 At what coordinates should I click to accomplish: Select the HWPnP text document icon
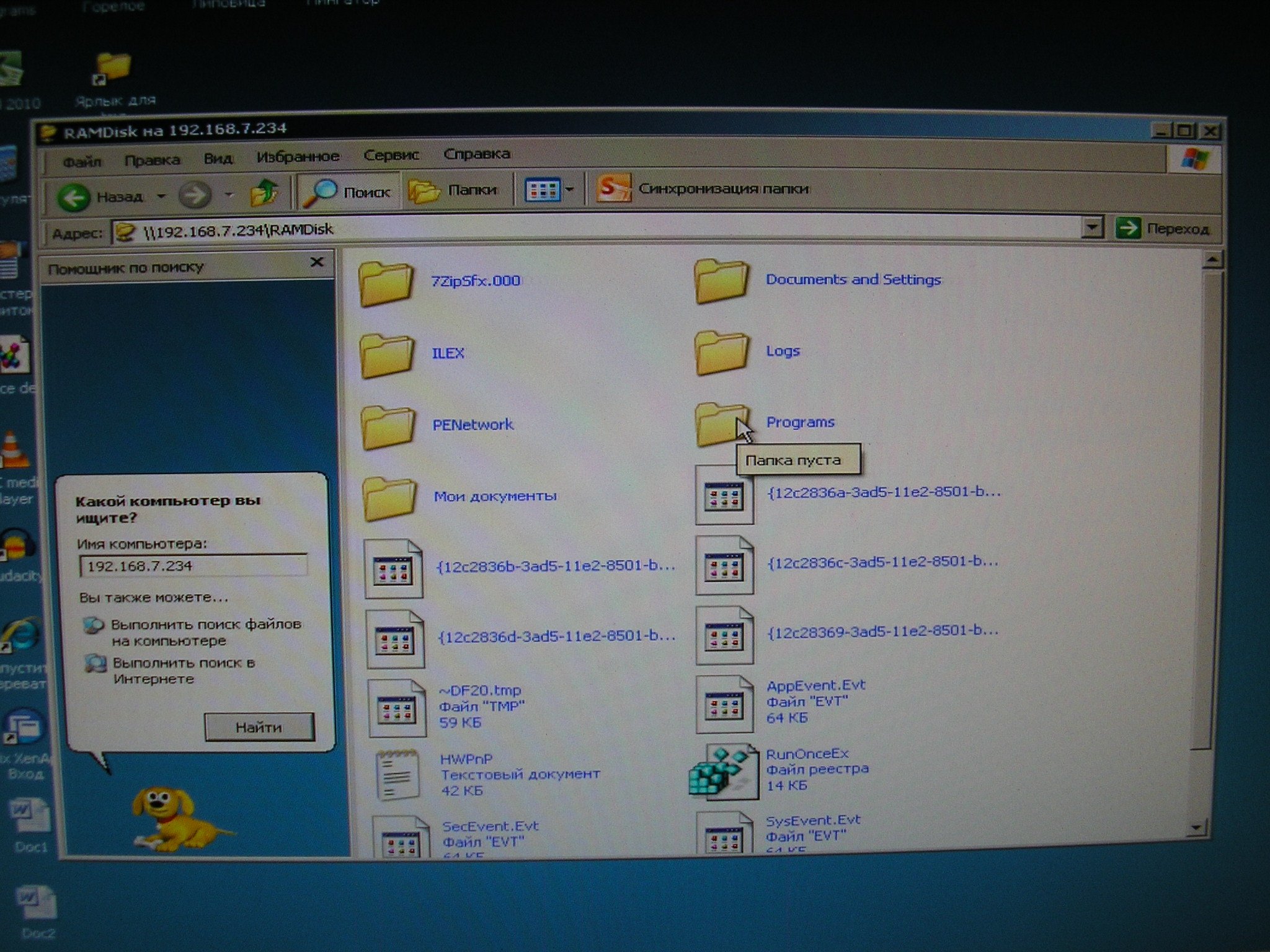(x=396, y=775)
